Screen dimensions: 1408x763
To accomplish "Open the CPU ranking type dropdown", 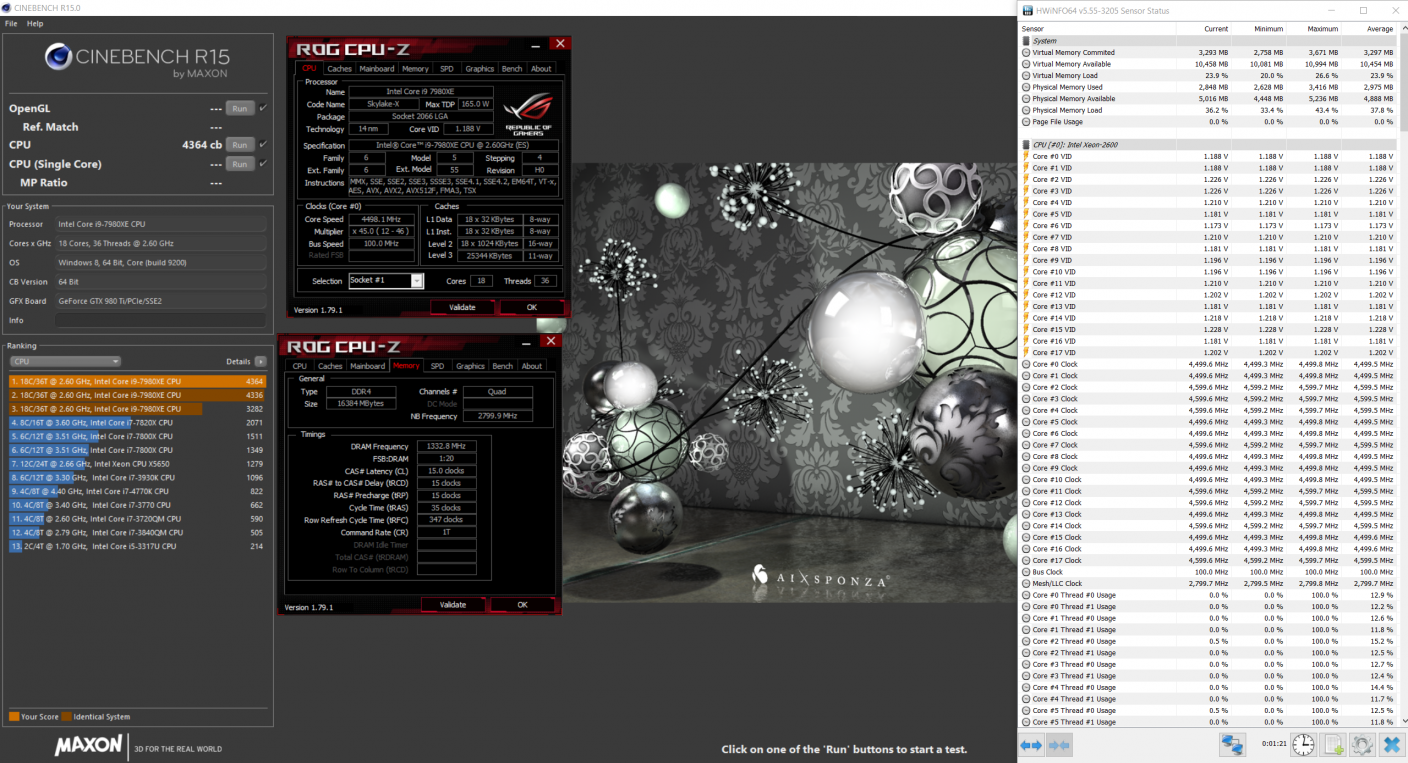I will [x=65, y=361].
